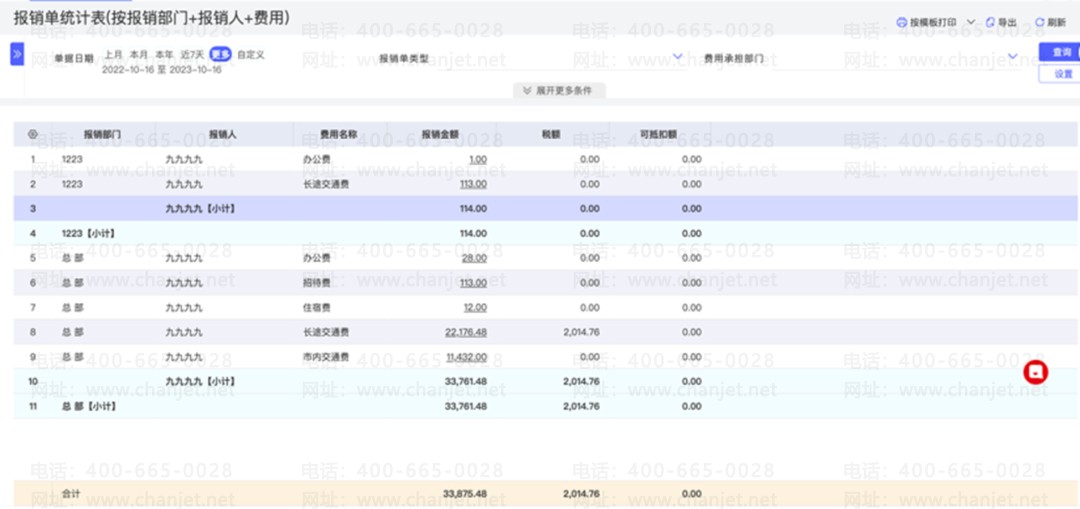Select the 近7天 date range
This screenshot has height=509, width=1080.
coord(192,54)
